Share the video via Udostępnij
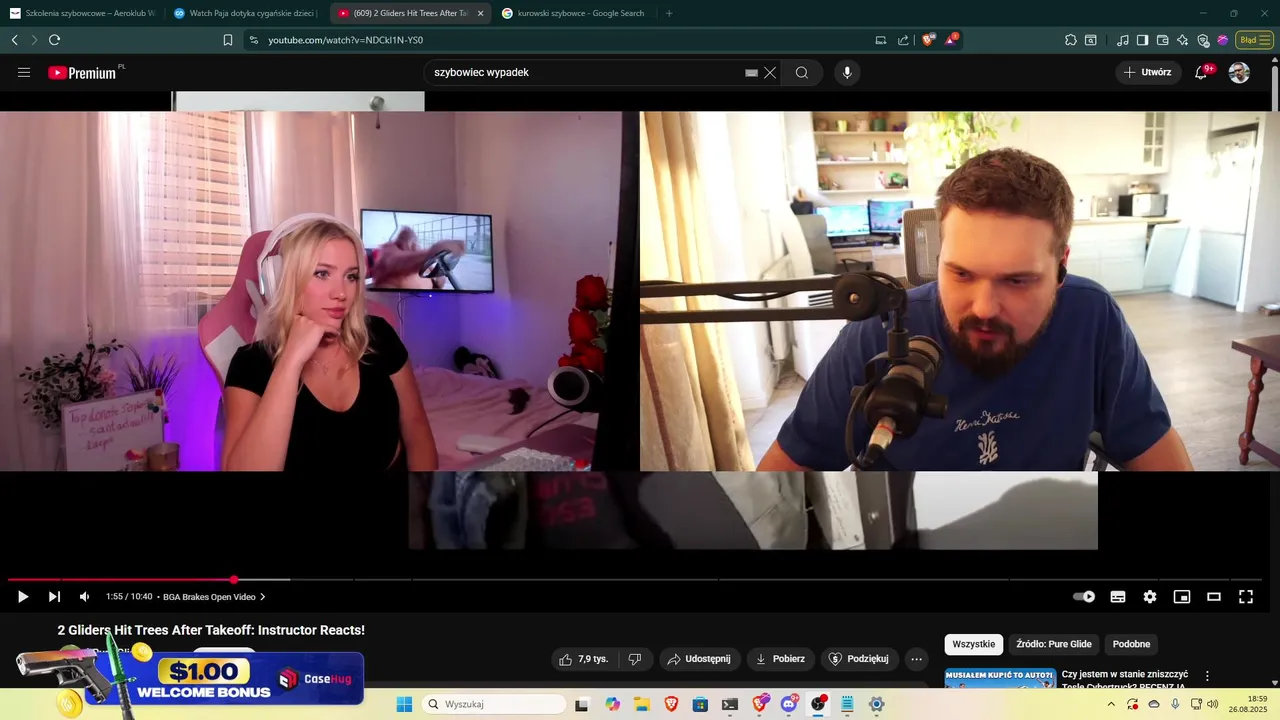Screen dimensions: 1280x720 coord(699,659)
